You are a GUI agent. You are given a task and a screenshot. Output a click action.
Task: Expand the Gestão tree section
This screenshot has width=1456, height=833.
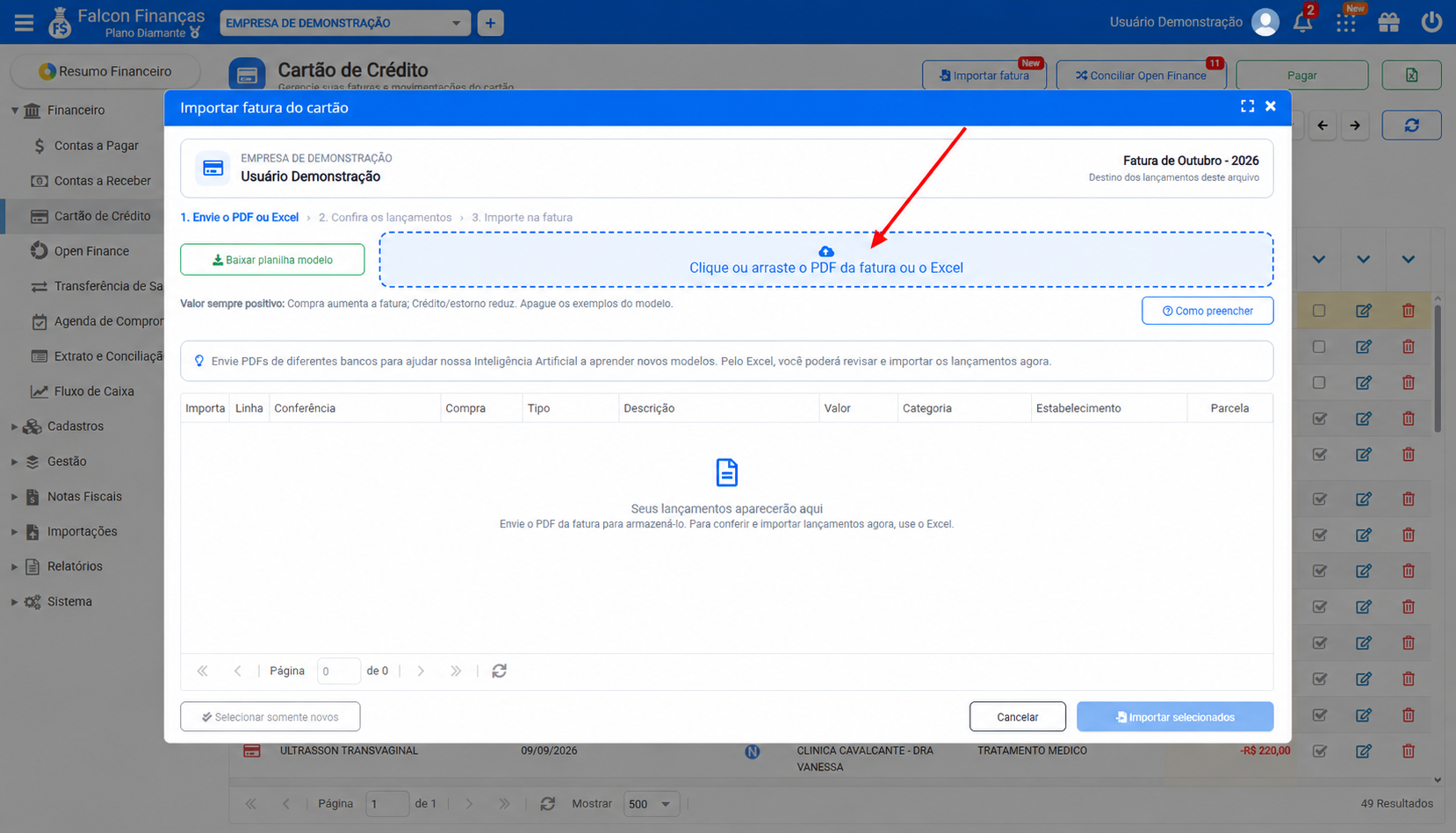[x=14, y=462]
